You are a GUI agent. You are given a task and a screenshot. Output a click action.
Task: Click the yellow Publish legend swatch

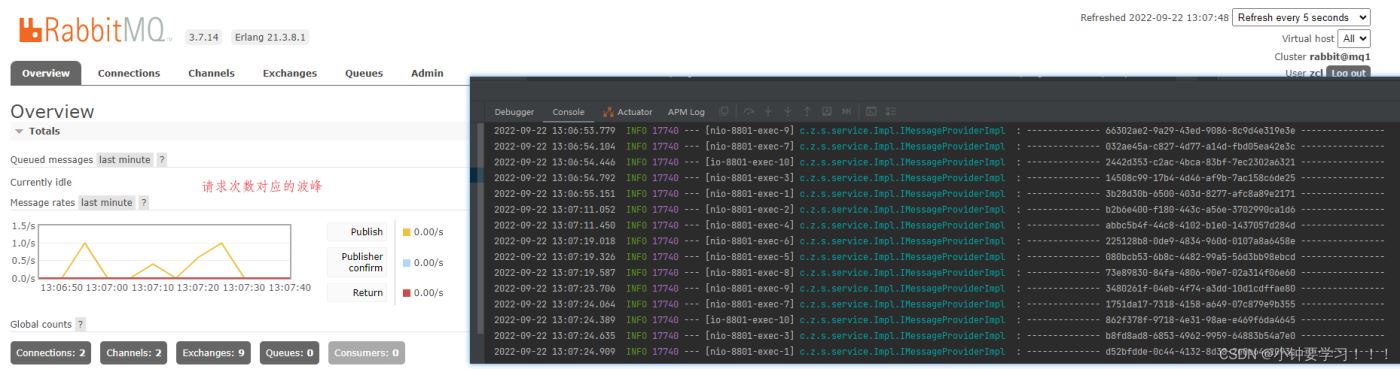coord(407,232)
